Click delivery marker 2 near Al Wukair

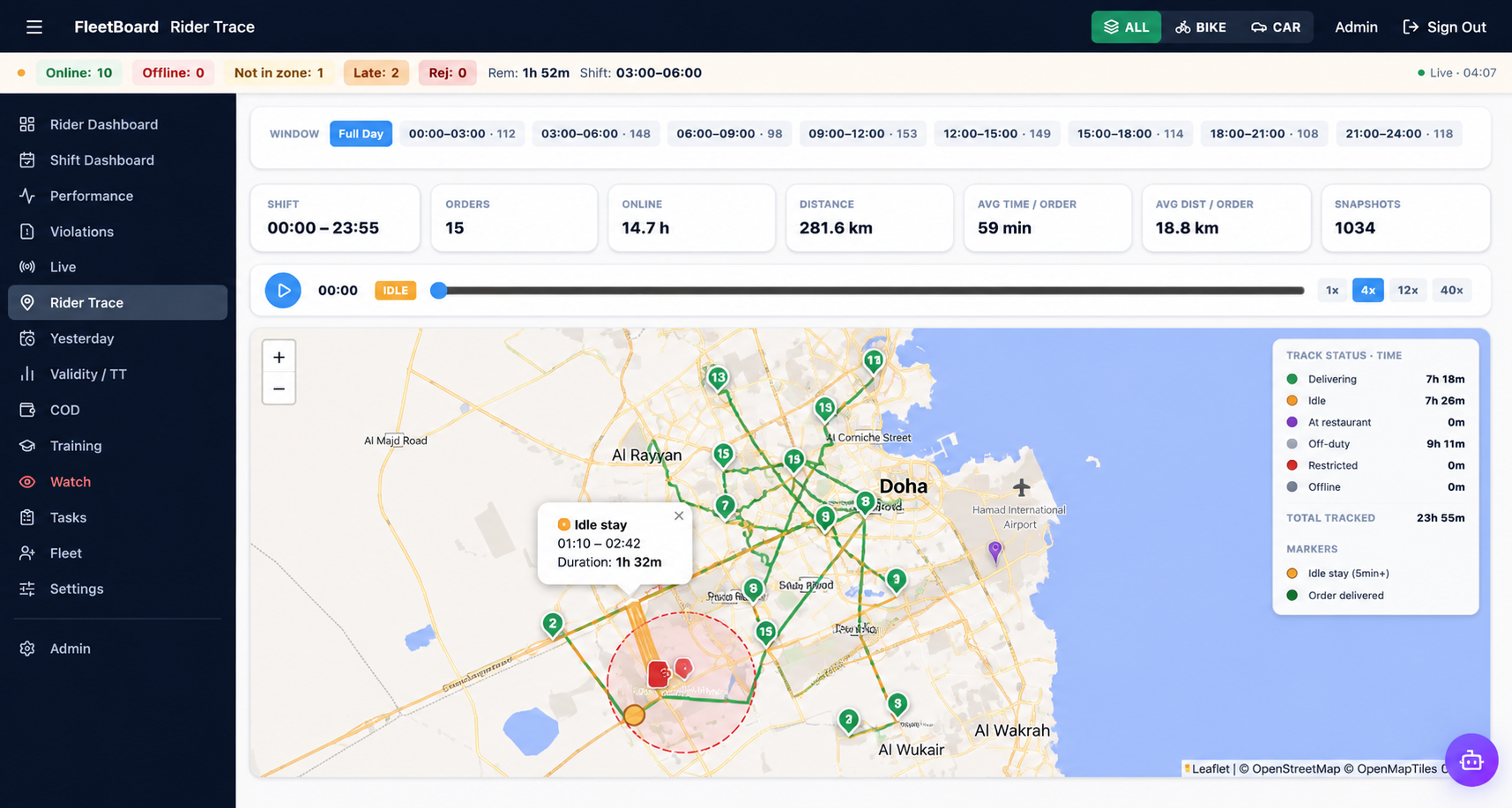click(x=848, y=720)
